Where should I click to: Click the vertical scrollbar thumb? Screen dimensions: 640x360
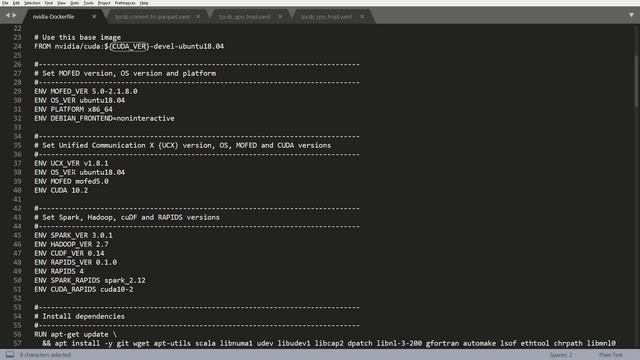(x=637, y=81)
